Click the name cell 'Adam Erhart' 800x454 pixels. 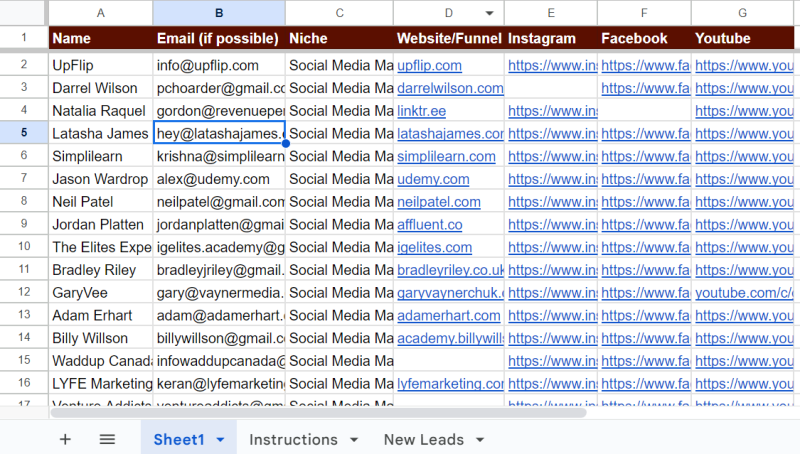(x=101, y=315)
